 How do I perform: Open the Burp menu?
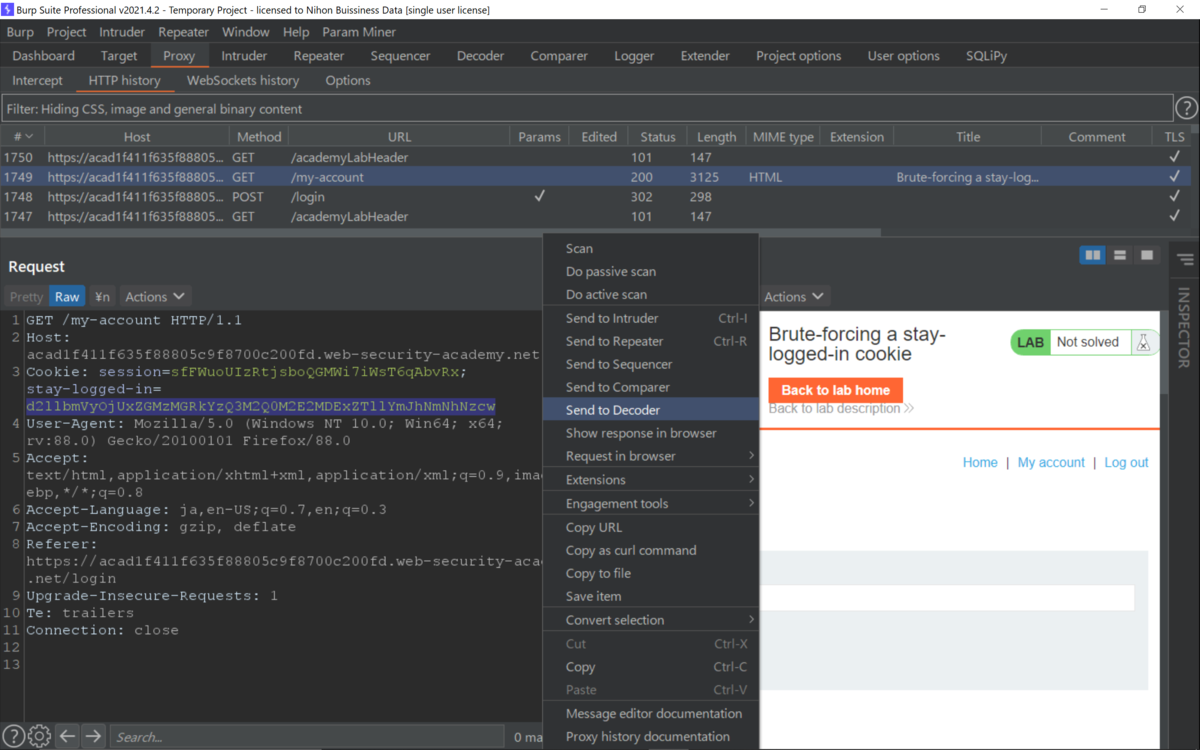click(x=20, y=32)
